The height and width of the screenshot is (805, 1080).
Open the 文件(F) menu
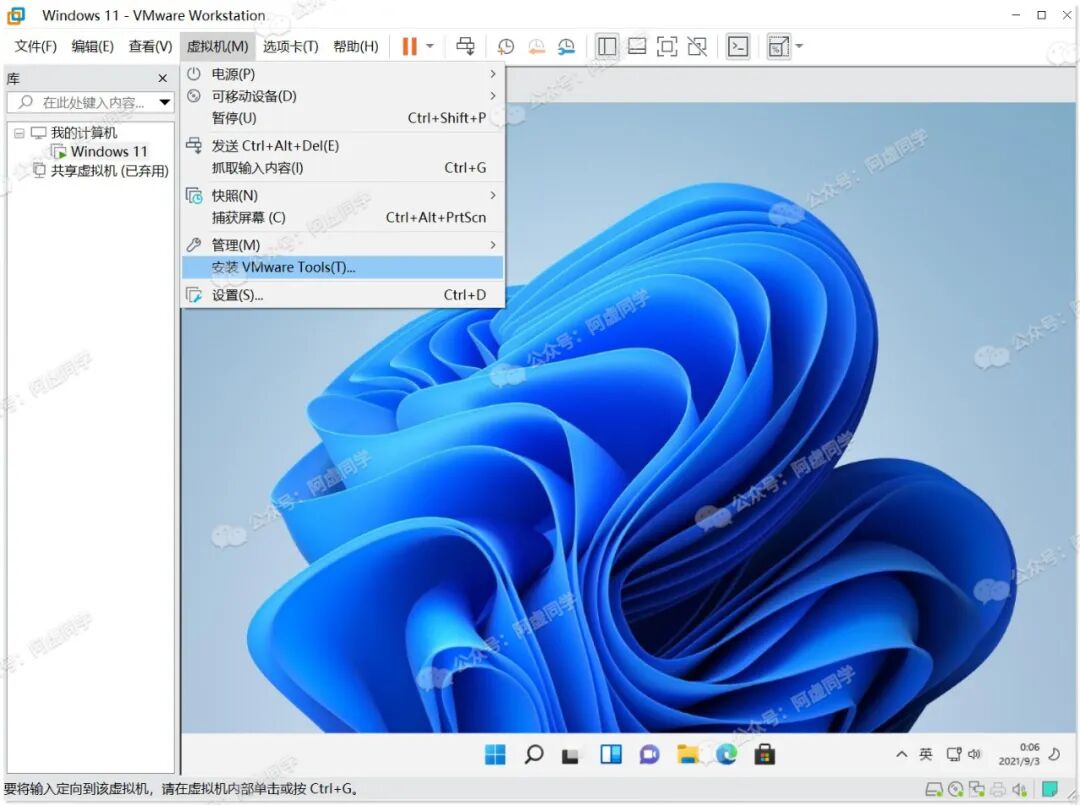(x=35, y=46)
